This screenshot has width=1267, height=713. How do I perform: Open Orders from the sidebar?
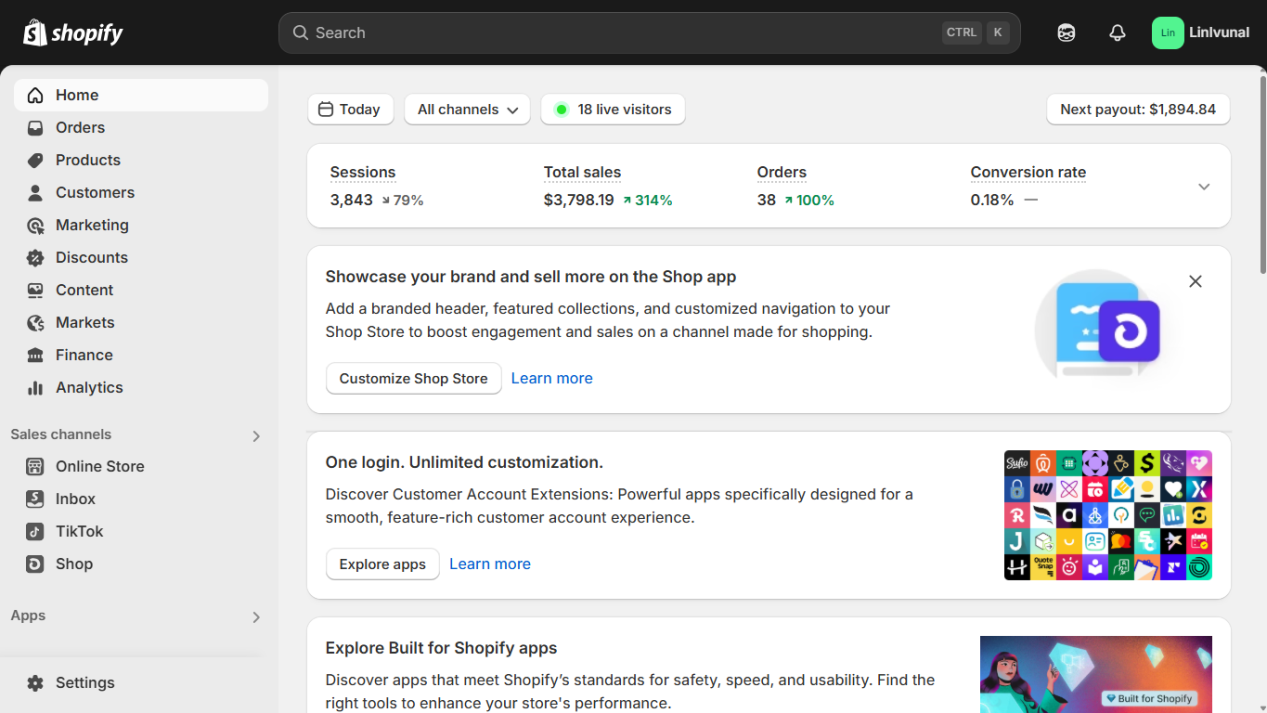[x=80, y=128]
